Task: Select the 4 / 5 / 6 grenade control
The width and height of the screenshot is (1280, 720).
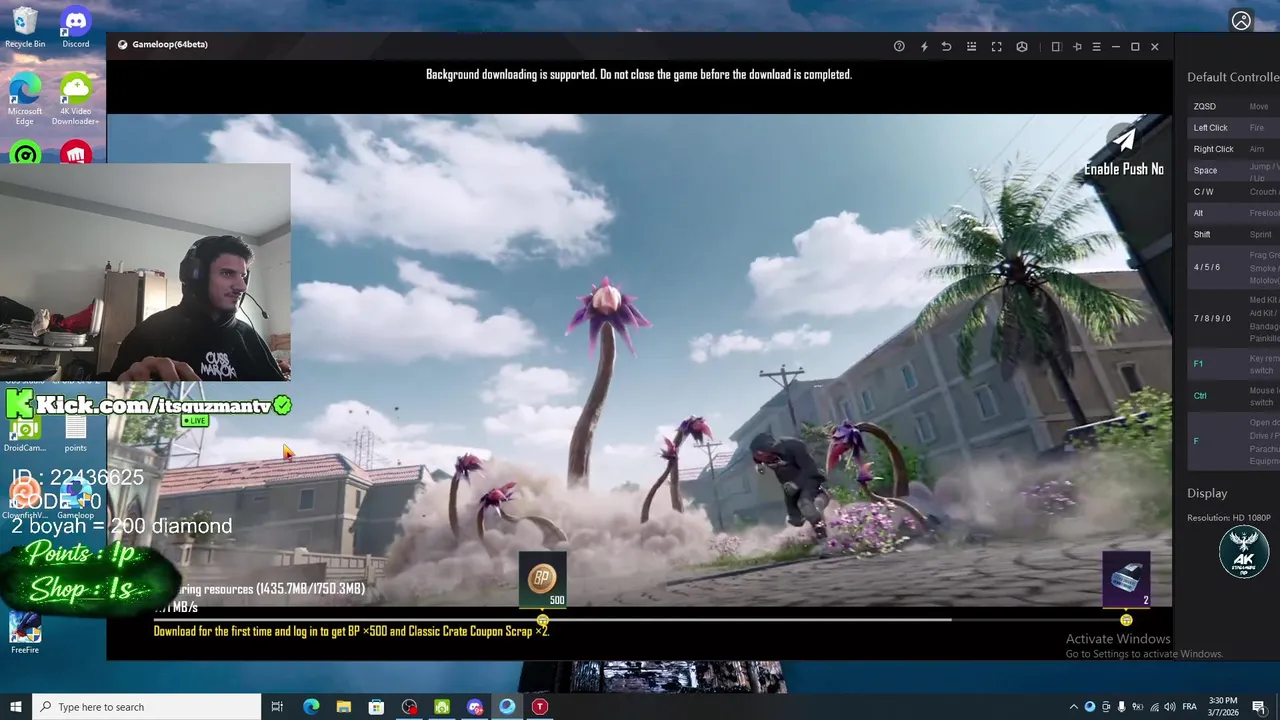Action: click(1234, 268)
